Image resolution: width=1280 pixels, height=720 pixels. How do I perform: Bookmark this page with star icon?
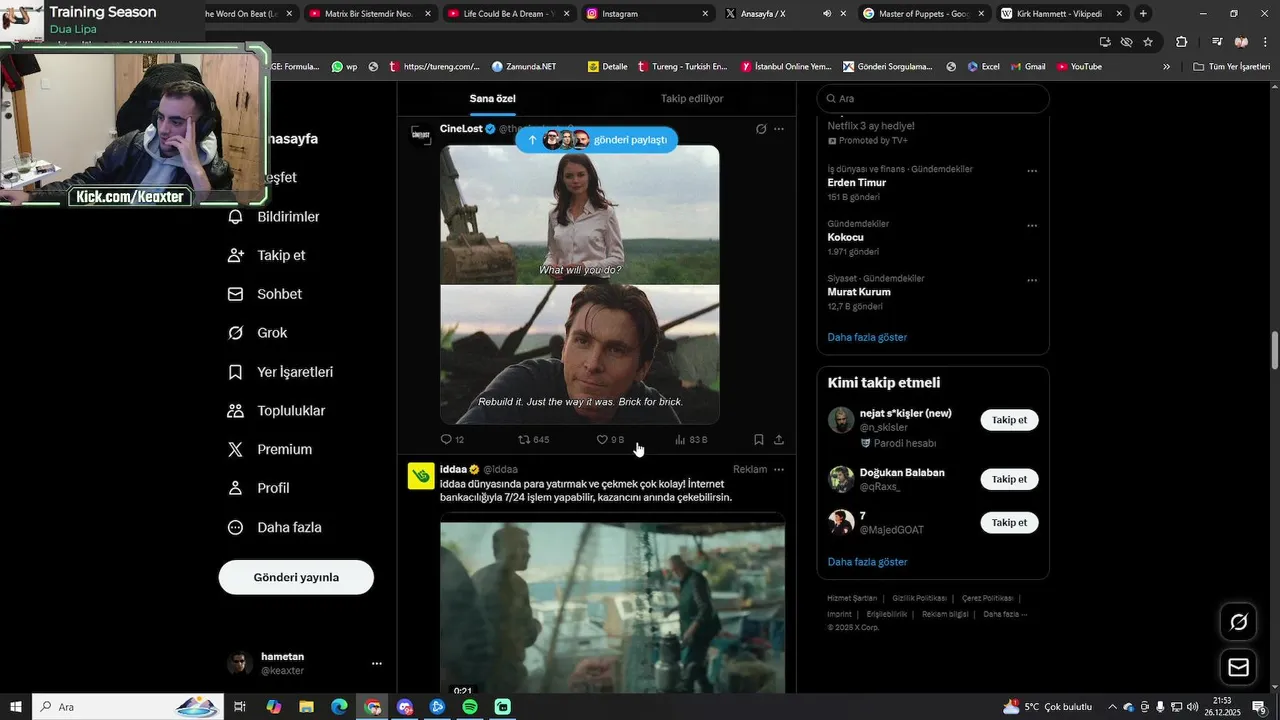1148,42
